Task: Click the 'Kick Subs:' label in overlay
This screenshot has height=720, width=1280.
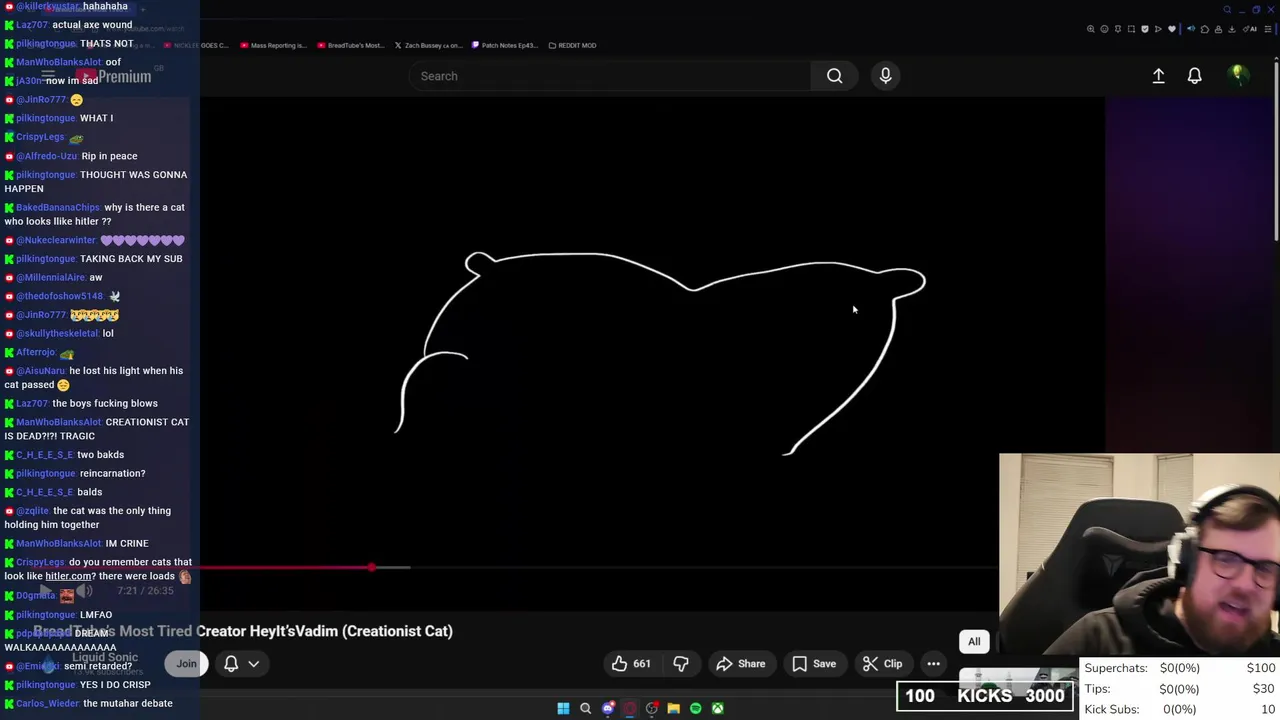Action: [1112, 709]
